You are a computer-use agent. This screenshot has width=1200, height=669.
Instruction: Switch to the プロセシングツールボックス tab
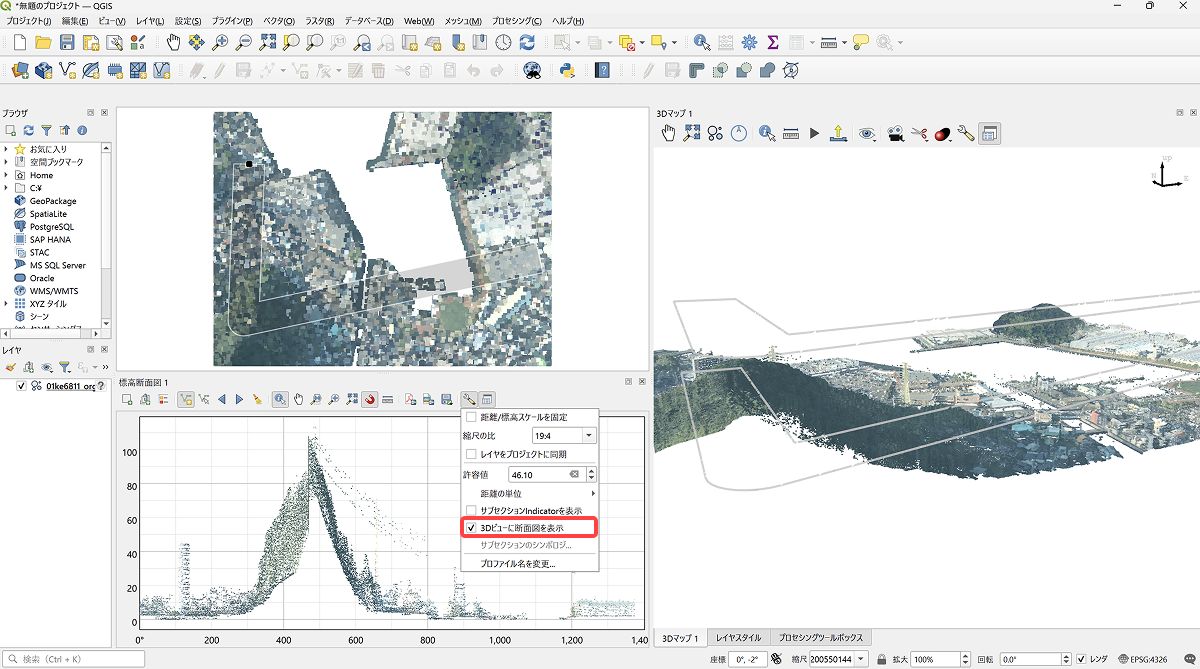821,637
